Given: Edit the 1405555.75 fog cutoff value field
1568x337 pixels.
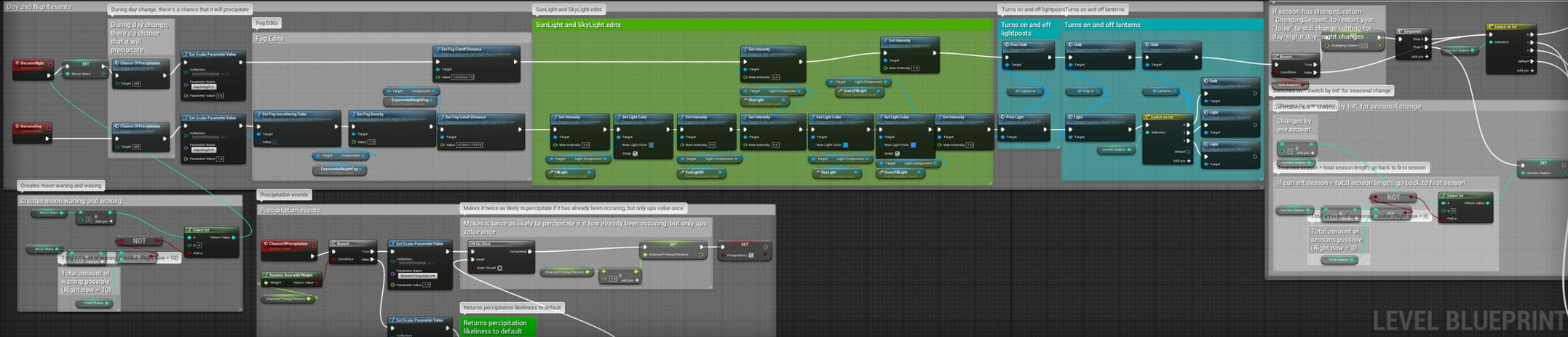Looking at the screenshot, I should tap(464, 77).
